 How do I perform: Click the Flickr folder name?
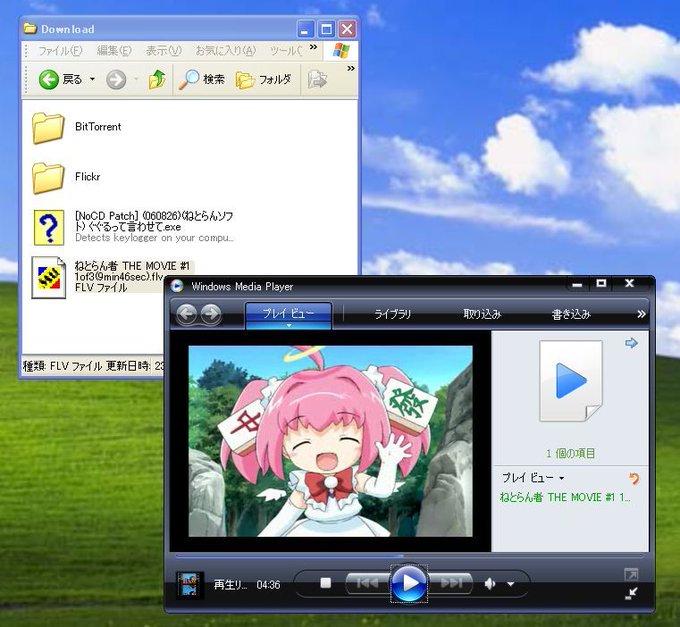88,176
